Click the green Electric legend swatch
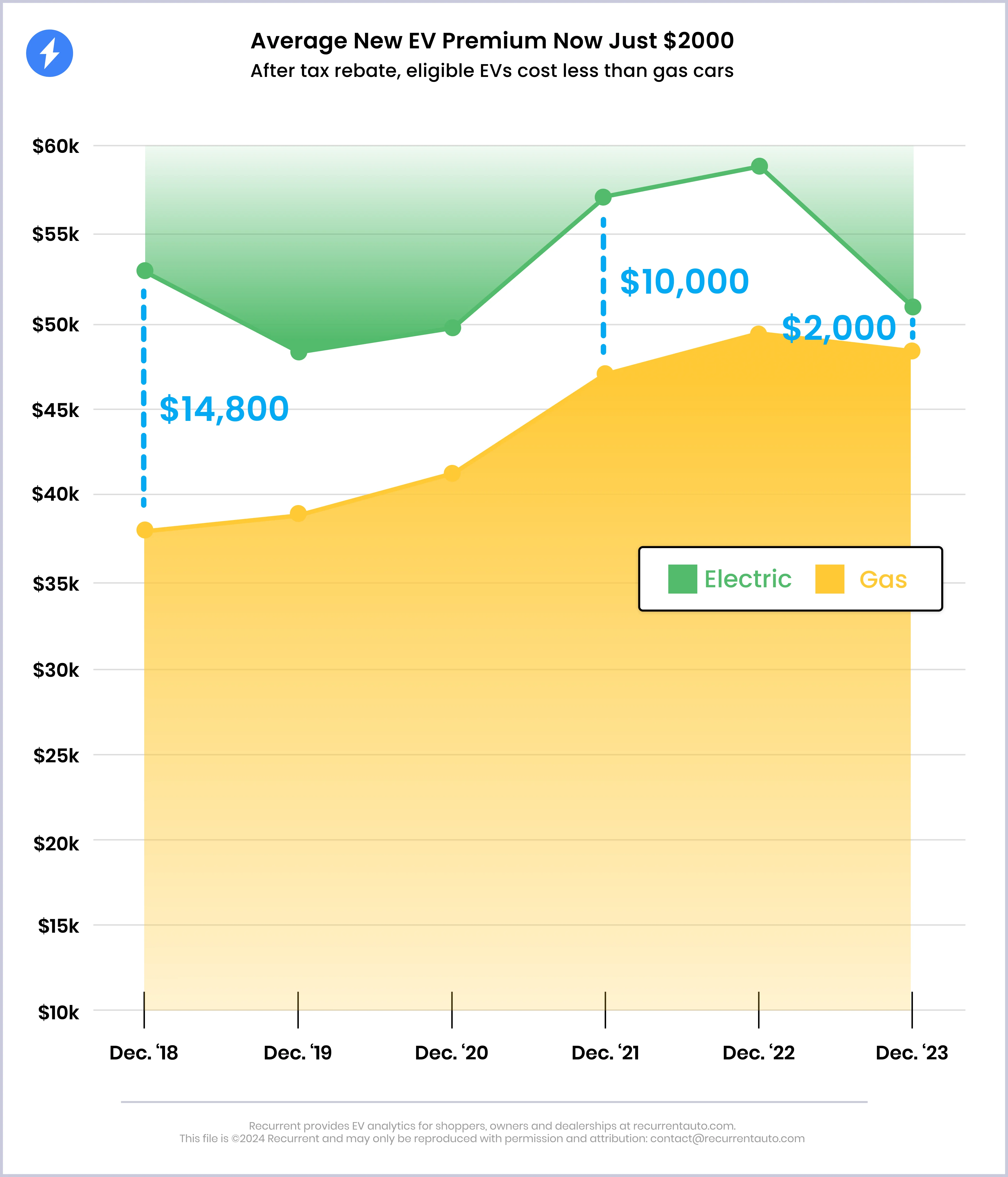The height and width of the screenshot is (1177, 1008). pyautogui.click(x=682, y=579)
